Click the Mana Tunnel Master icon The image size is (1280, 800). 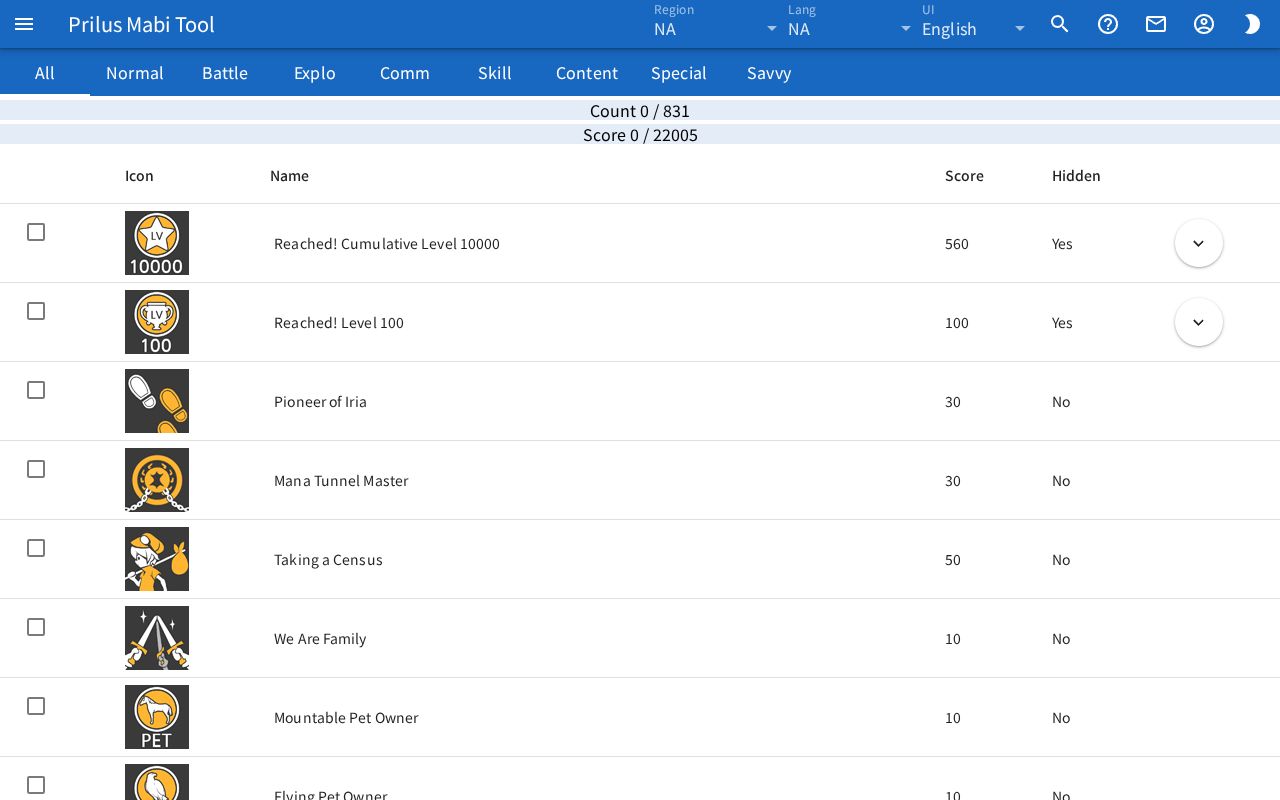click(x=157, y=480)
